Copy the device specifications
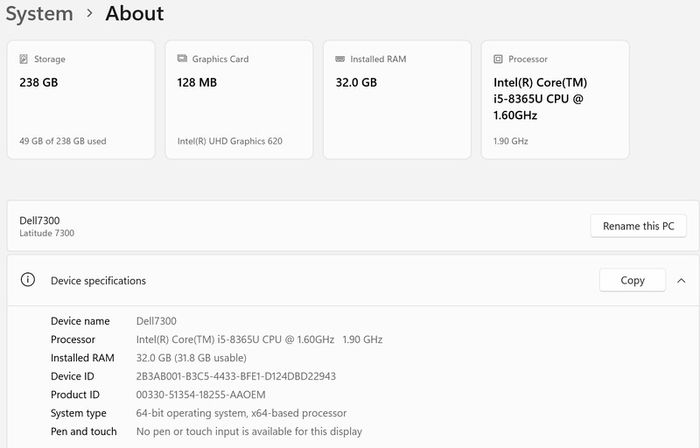 pyautogui.click(x=633, y=280)
